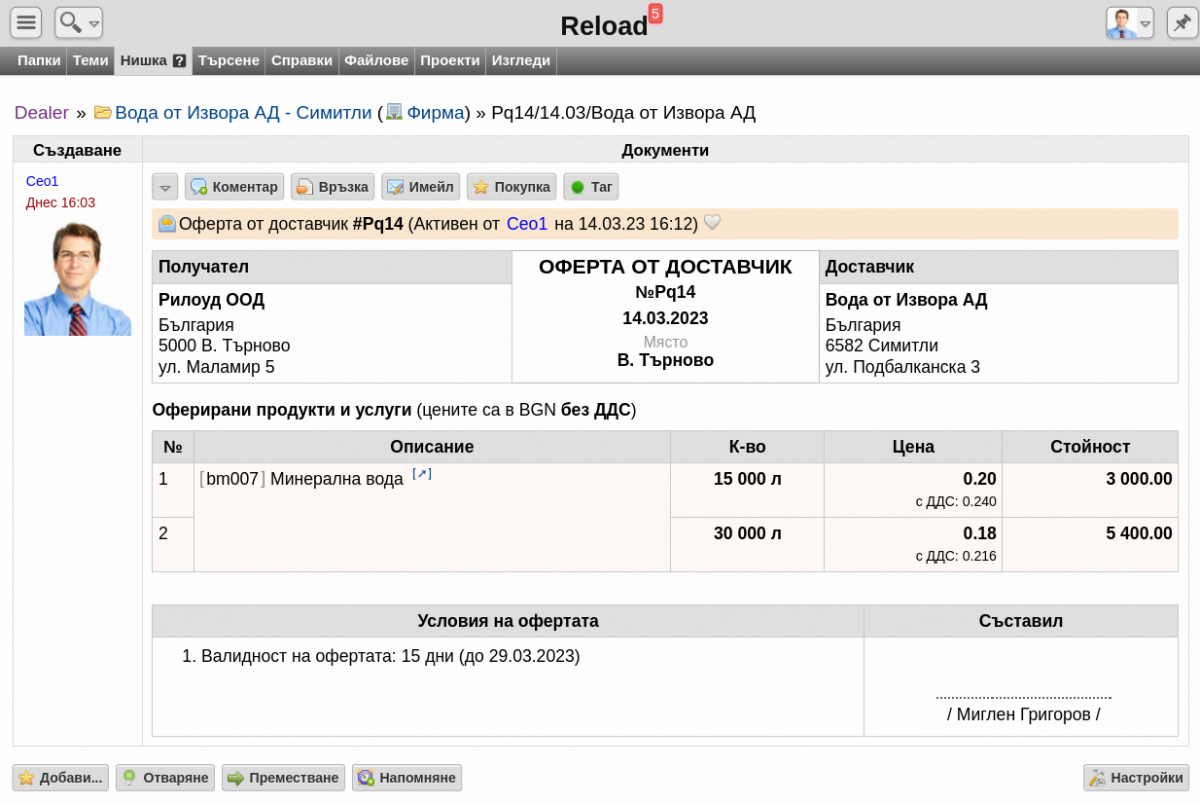The image size is (1200, 804).
Task: Switch to the Изгледи tab
Action: 521,60
